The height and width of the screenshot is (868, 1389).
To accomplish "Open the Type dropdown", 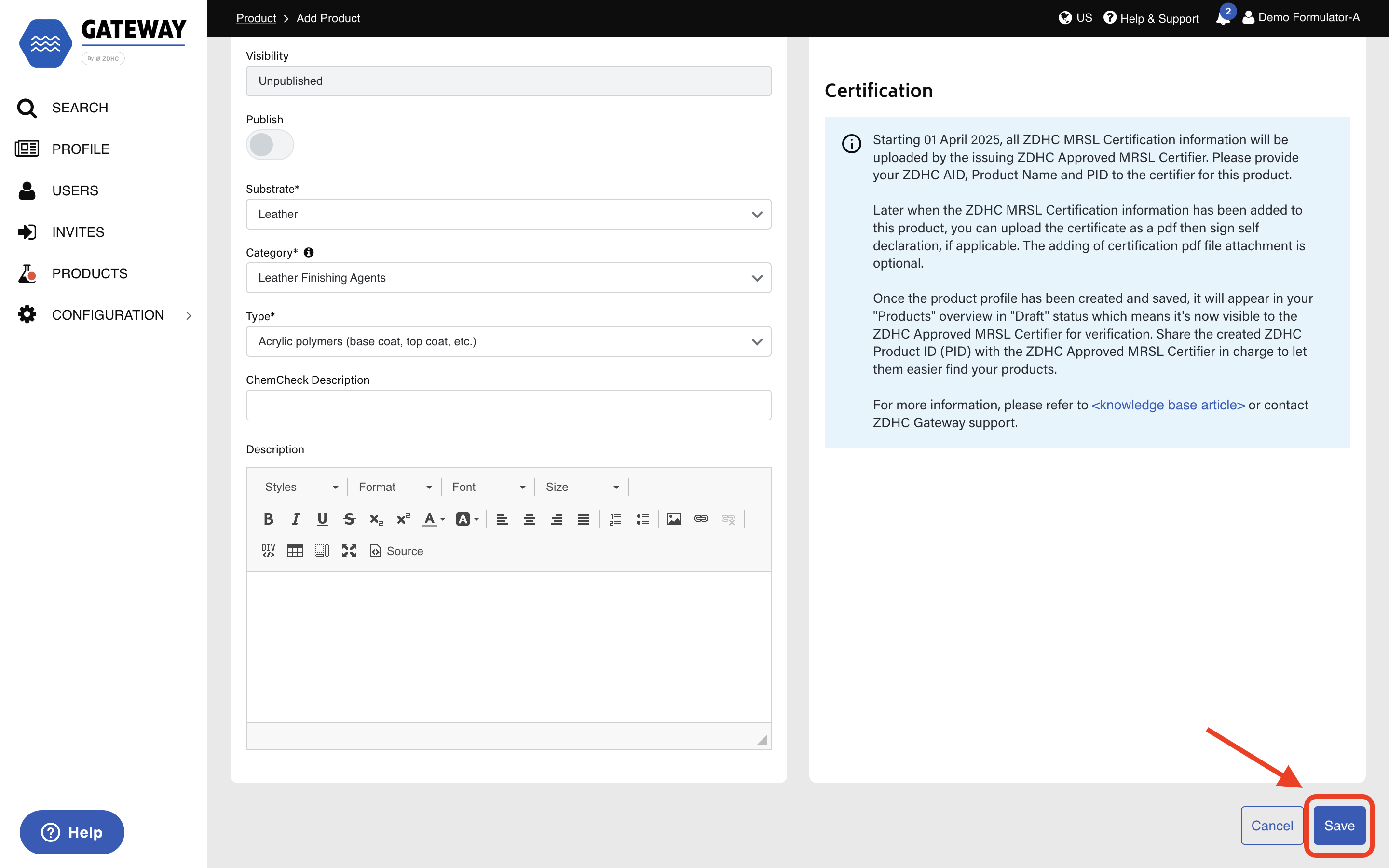I will coord(508,341).
